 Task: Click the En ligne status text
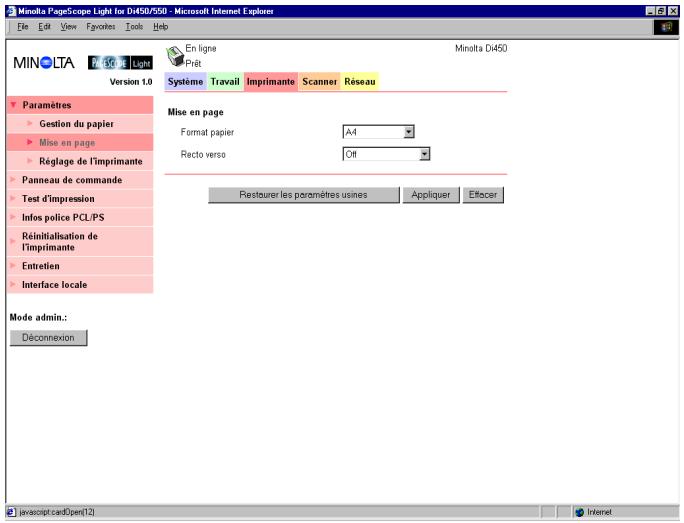coord(201,48)
